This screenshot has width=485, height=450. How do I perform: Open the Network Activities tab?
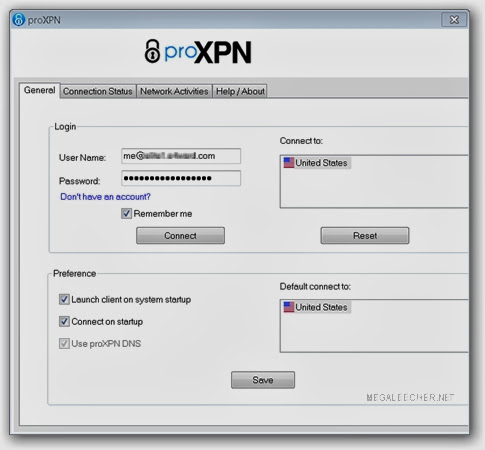(x=174, y=91)
